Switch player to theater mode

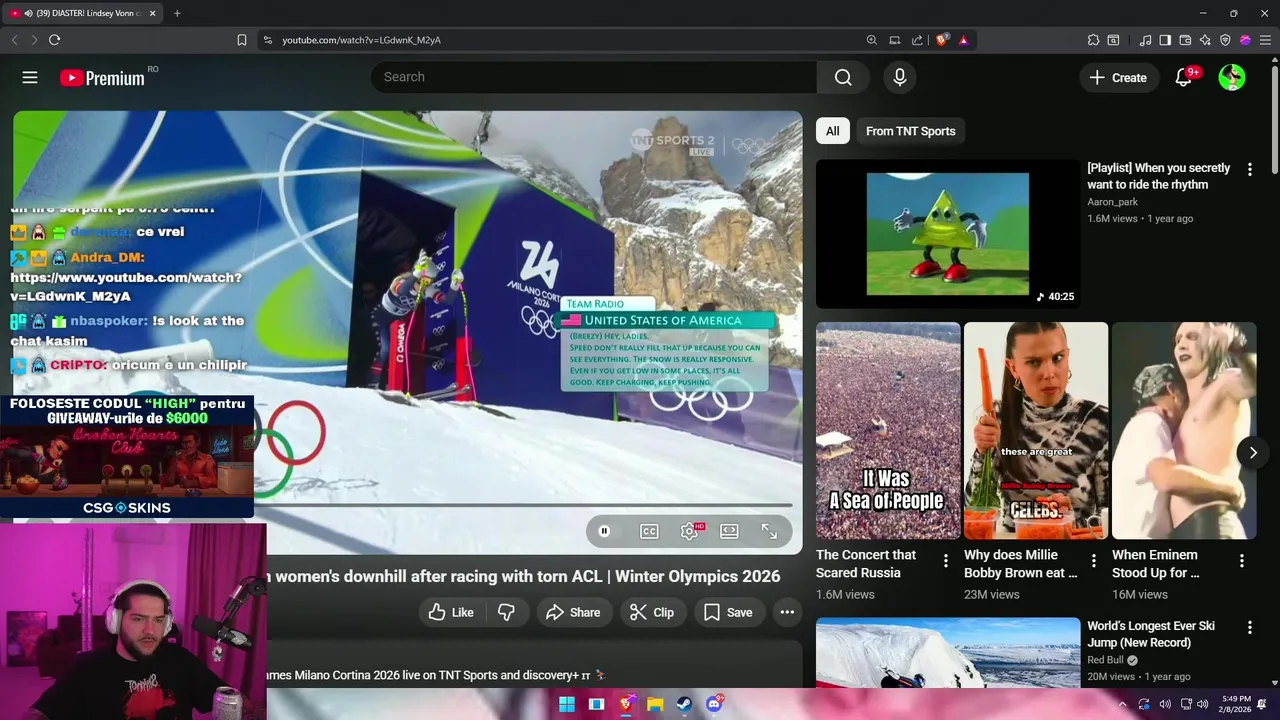coord(729,531)
